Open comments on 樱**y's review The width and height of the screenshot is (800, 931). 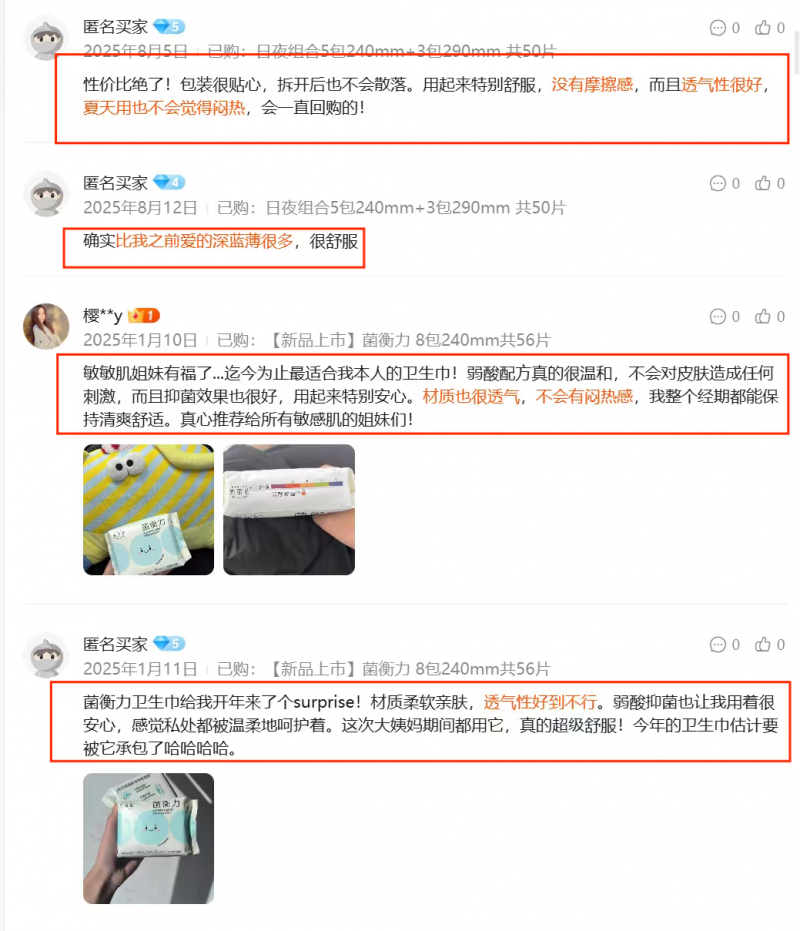point(717,316)
